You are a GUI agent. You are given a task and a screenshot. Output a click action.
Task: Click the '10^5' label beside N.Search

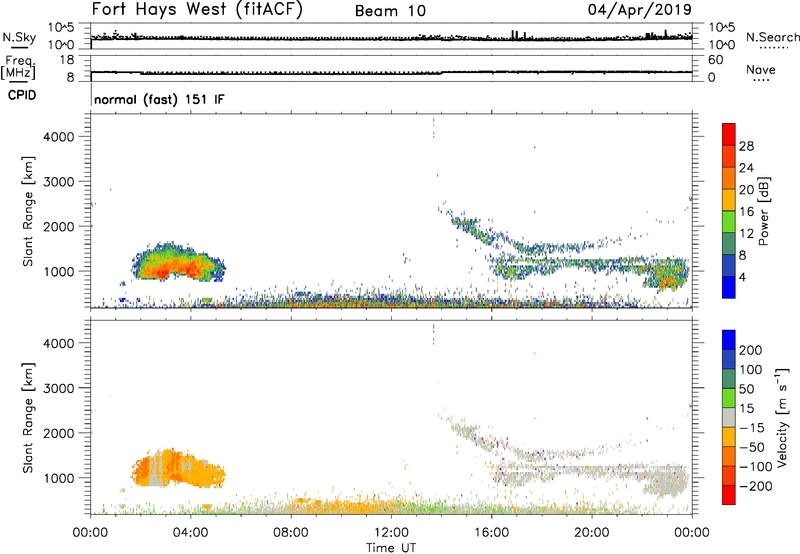722,27
